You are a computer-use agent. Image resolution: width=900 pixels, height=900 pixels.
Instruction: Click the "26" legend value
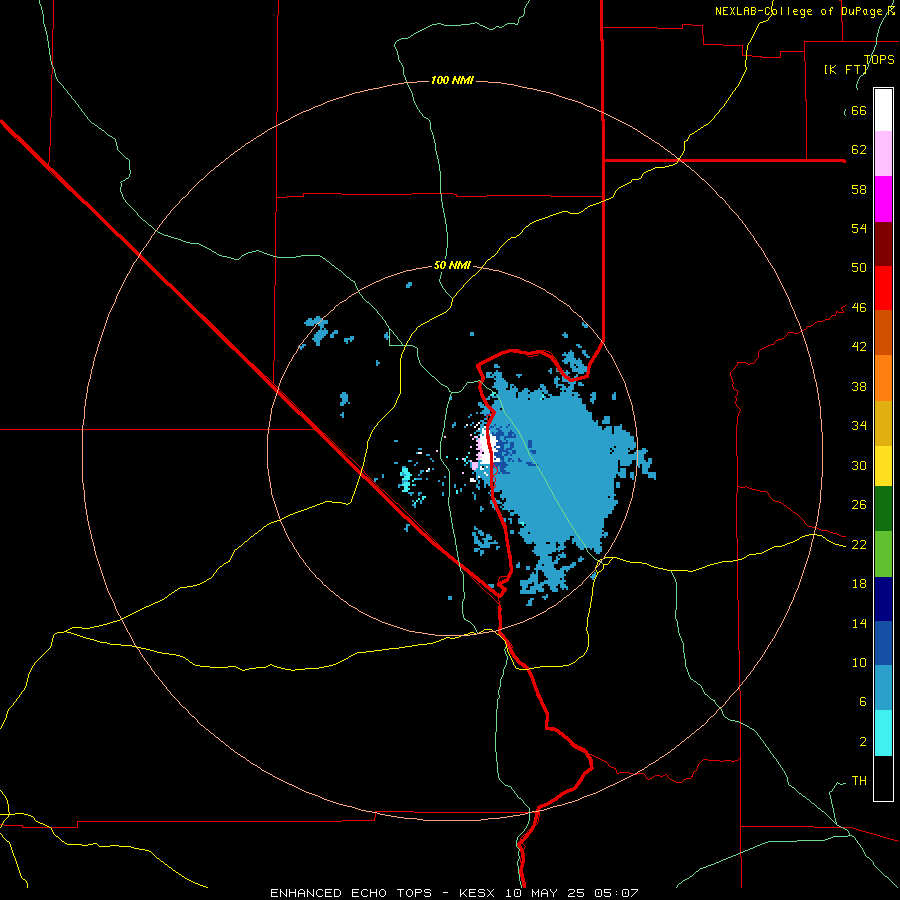pyautogui.click(x=859, y=505)
